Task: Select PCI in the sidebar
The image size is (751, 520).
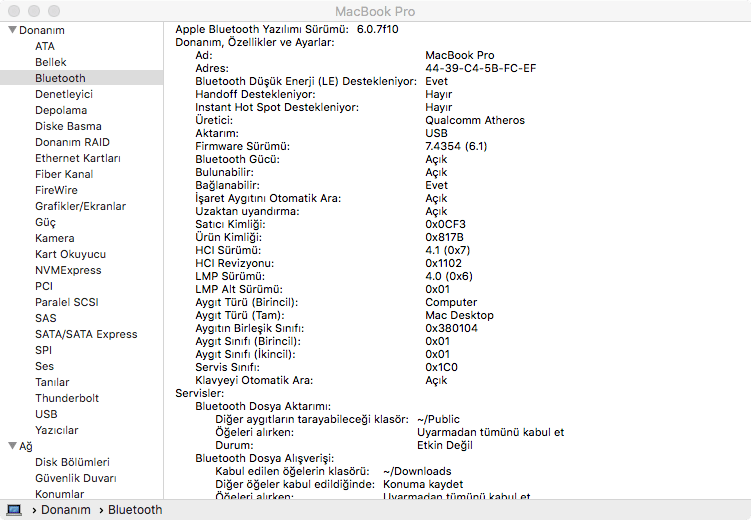Action: coord(44,286)
